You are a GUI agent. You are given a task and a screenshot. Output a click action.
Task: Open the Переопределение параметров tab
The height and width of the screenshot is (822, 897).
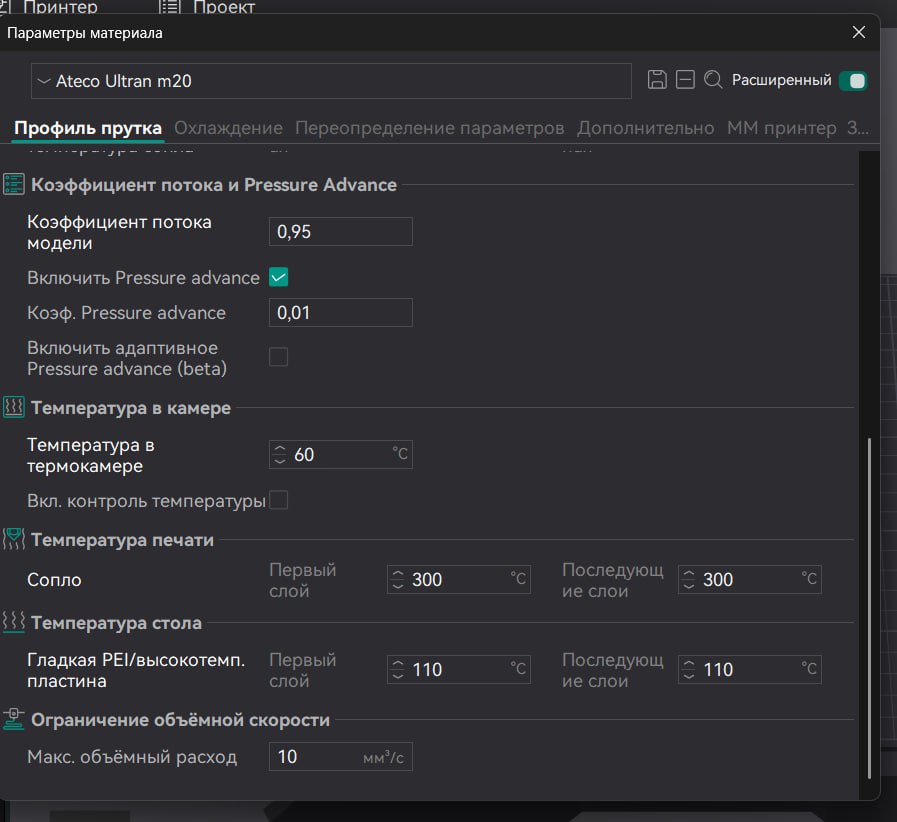tap(430, 128)
